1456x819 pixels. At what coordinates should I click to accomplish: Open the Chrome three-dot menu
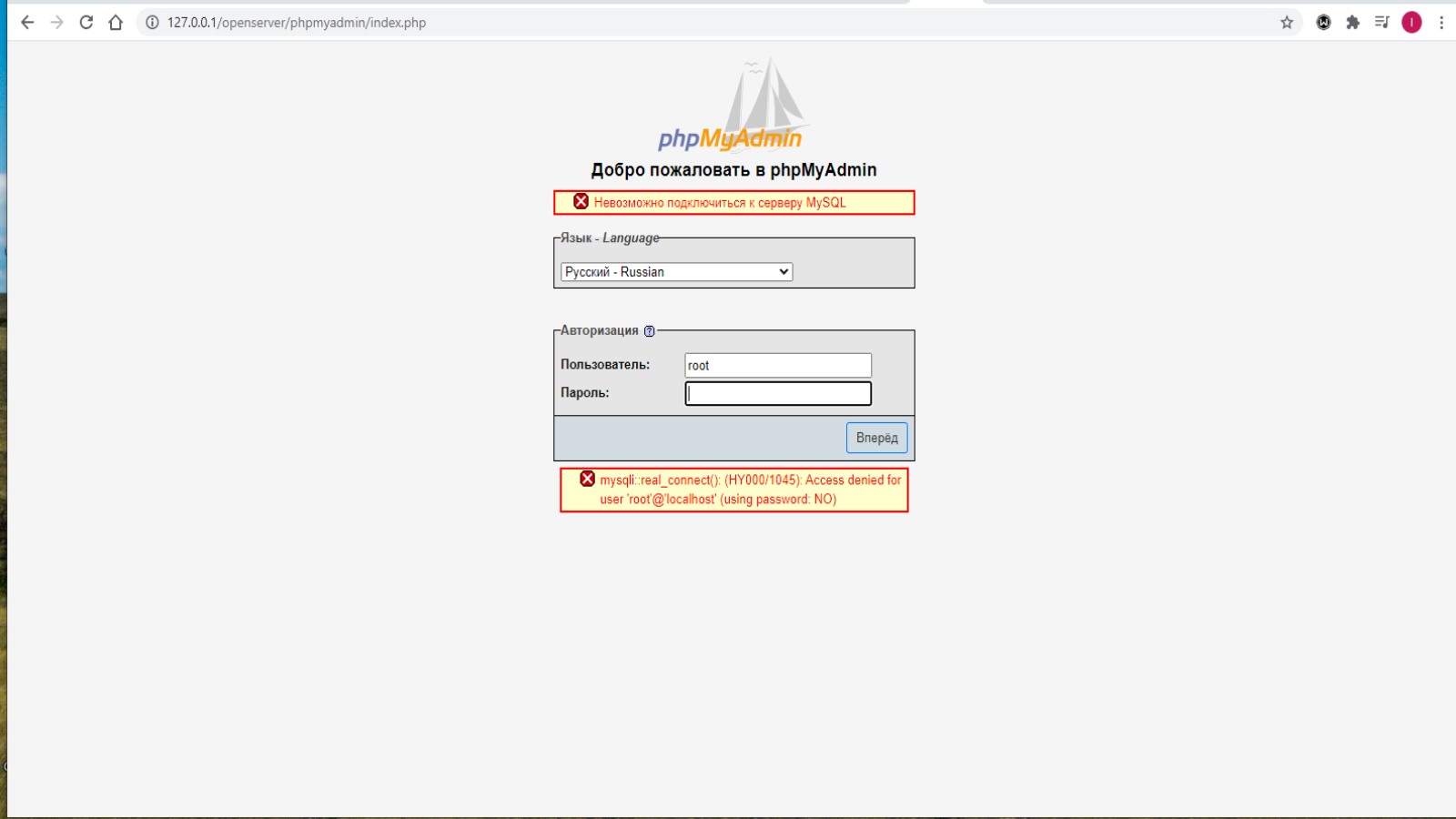1441,23
